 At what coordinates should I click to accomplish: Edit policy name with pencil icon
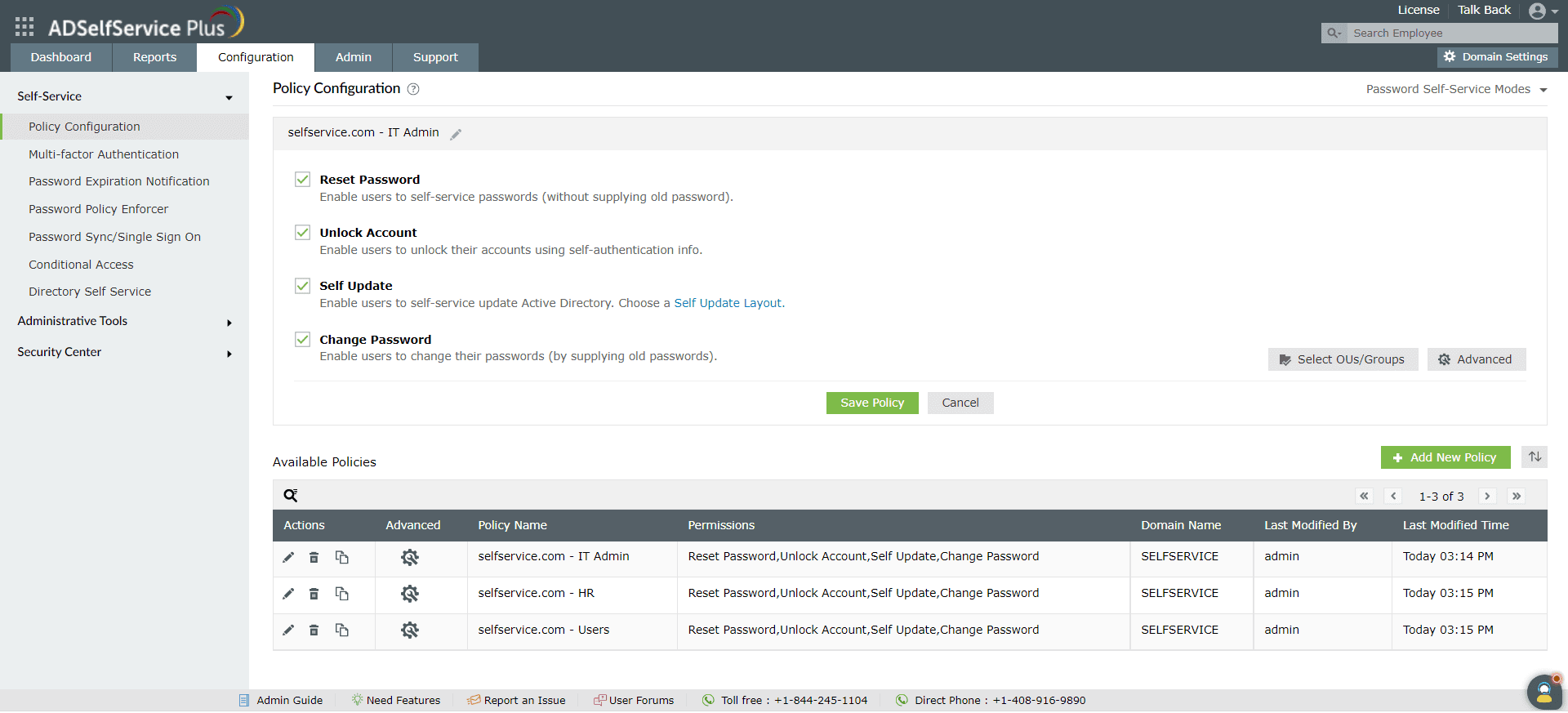tap(456, 134)
